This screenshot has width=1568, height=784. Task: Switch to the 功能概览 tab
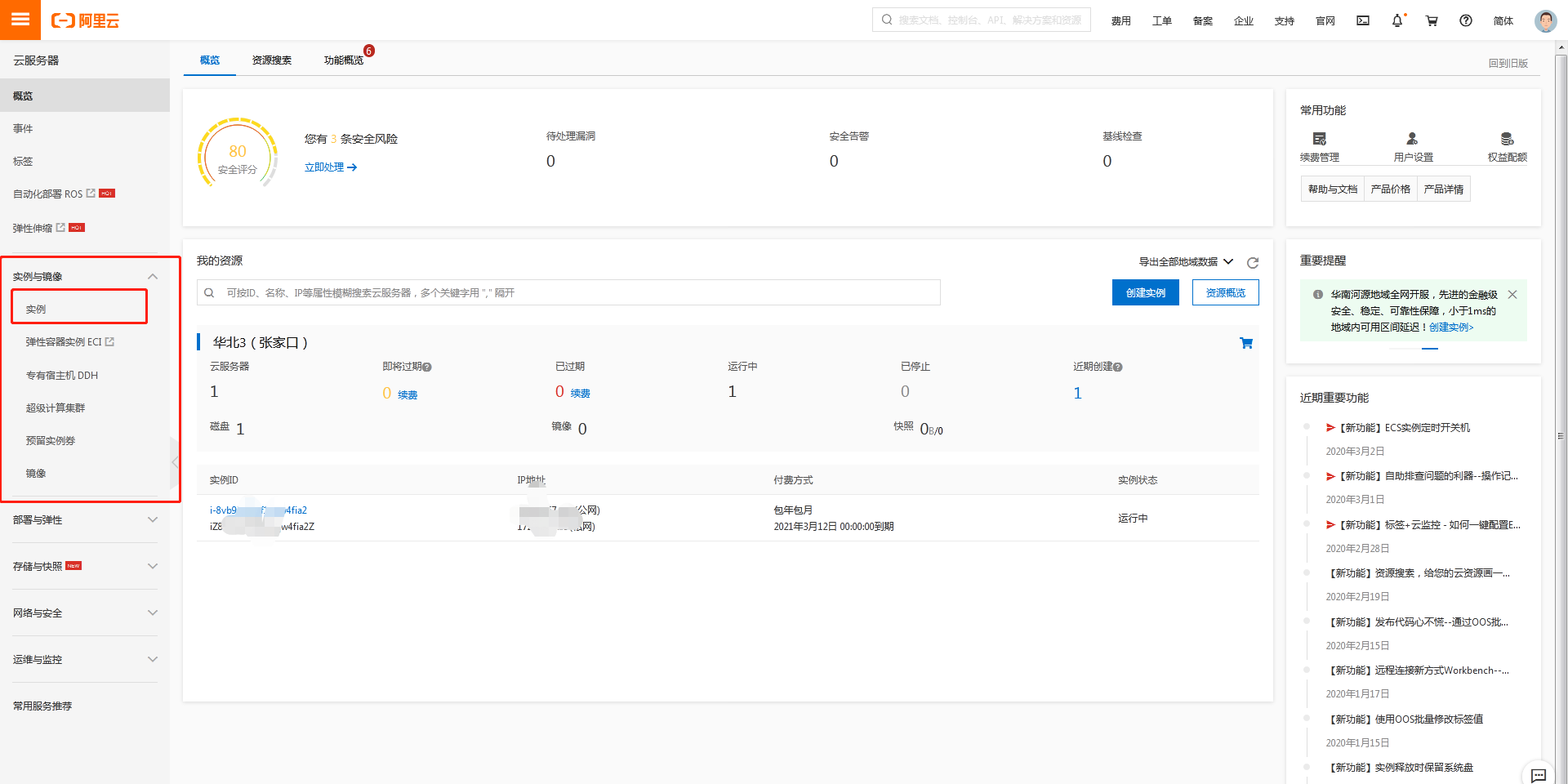click(x=344, y=60)
